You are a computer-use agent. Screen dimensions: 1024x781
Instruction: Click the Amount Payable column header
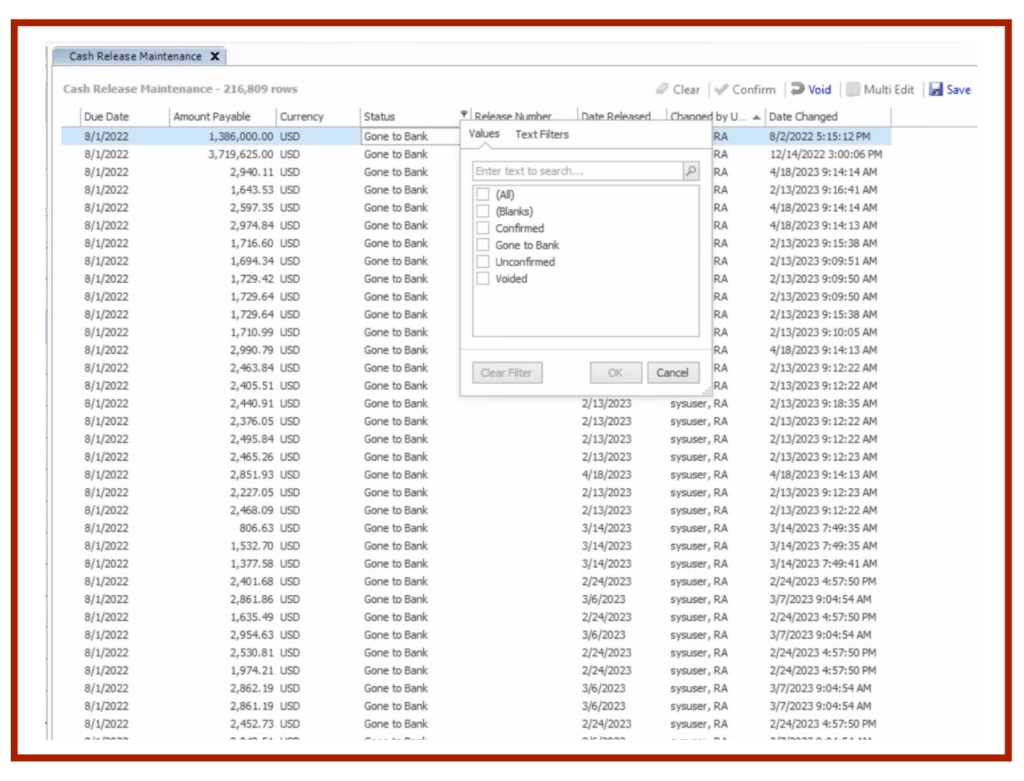click(x=212, y=117)
